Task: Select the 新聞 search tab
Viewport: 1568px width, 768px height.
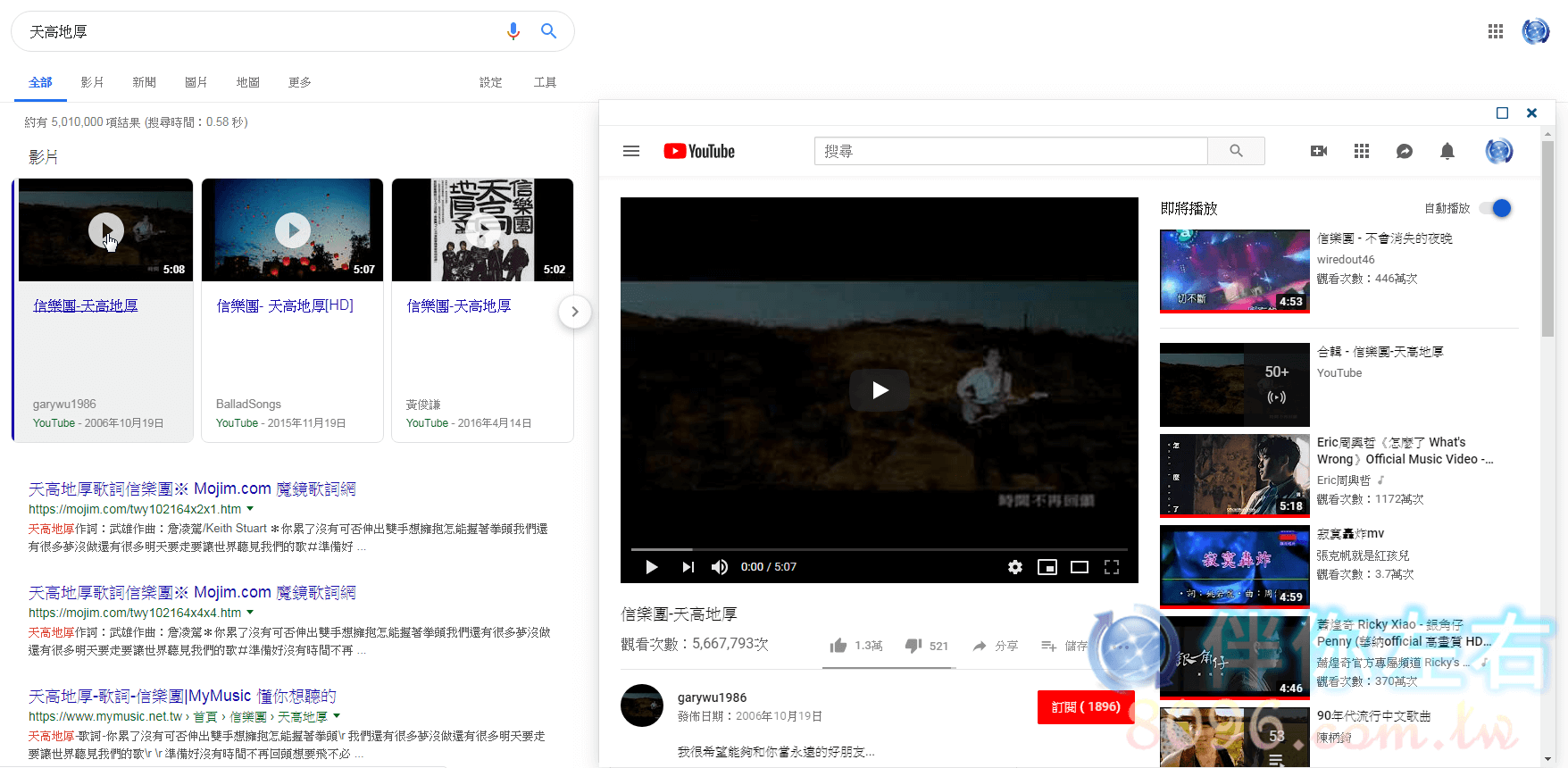Action: 144,82
